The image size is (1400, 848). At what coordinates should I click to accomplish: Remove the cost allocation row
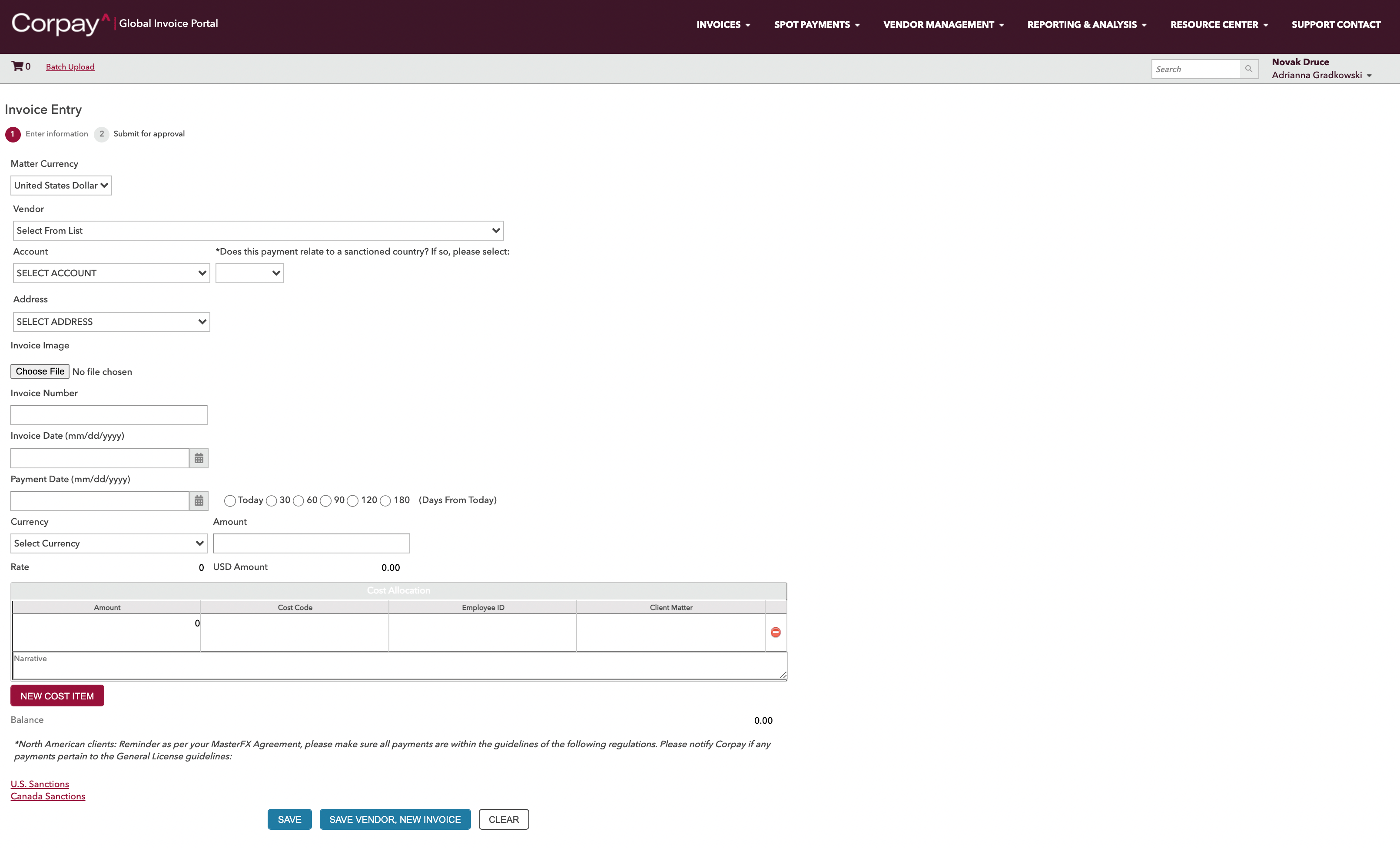click(x=776, y=632)
